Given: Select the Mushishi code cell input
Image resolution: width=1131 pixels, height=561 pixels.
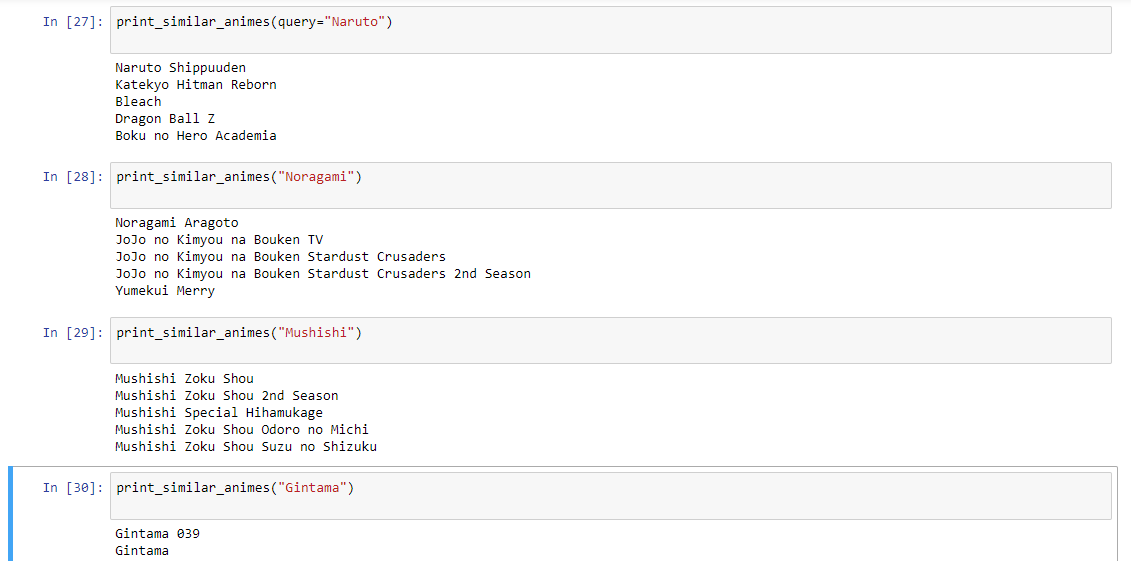Looking at the screenshot, I should 610,340.
